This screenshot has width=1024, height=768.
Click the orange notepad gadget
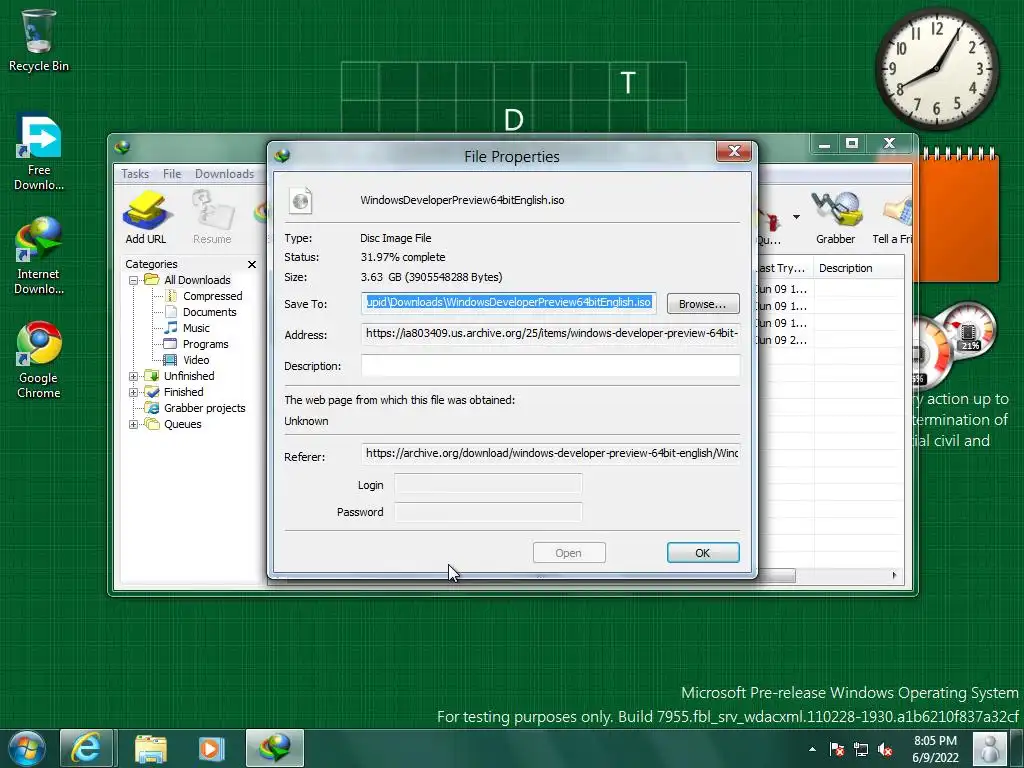[959, 216]
